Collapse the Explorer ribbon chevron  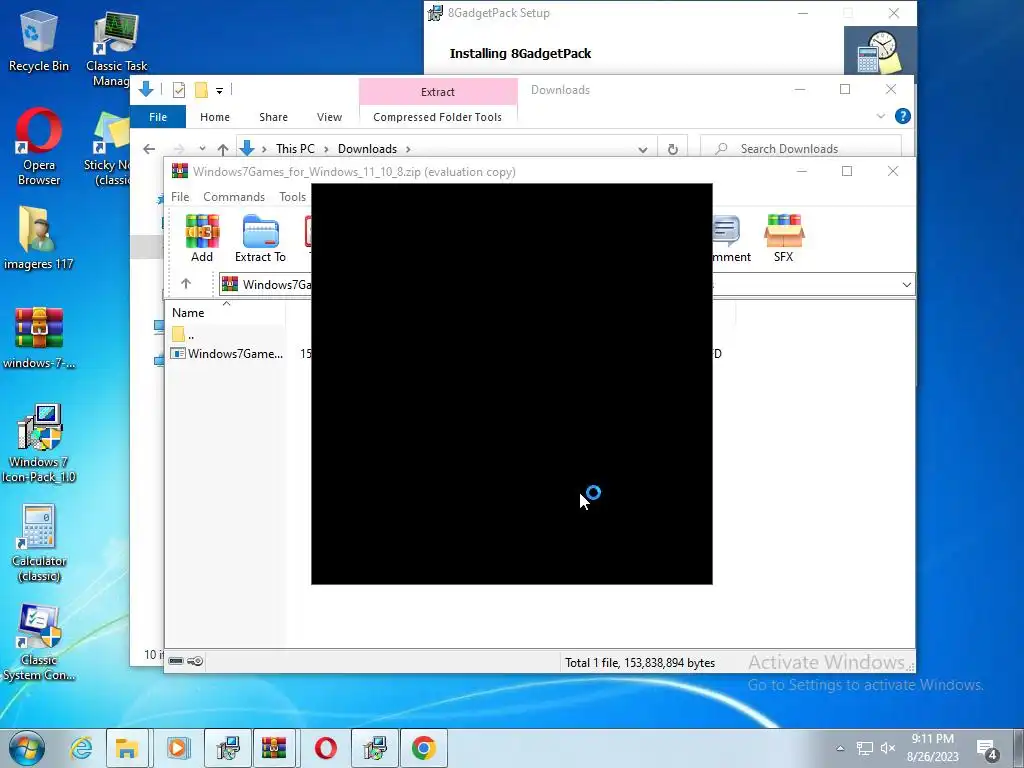[880, 116]
